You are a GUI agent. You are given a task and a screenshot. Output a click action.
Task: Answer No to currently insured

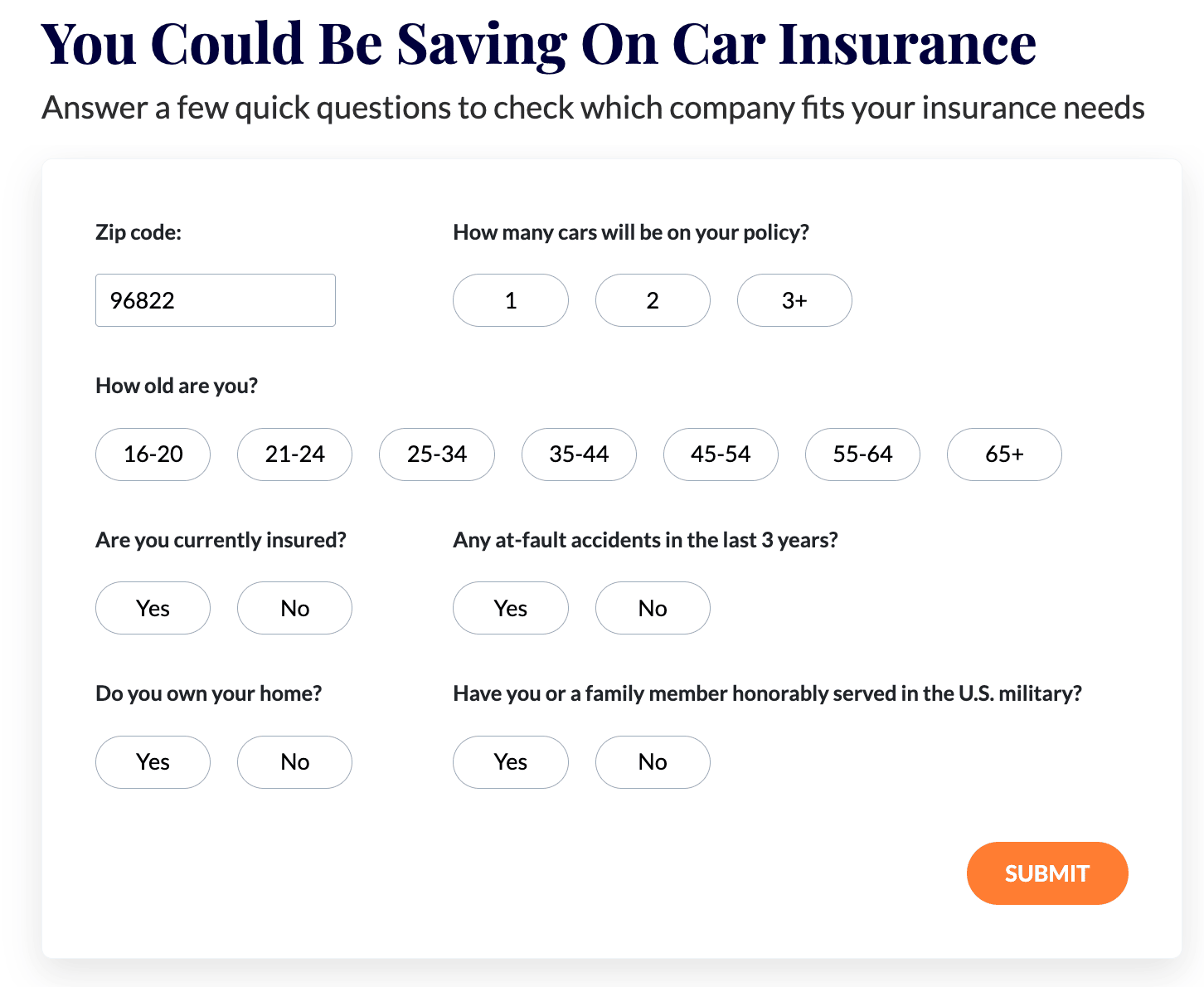click(x=295, y=608)
